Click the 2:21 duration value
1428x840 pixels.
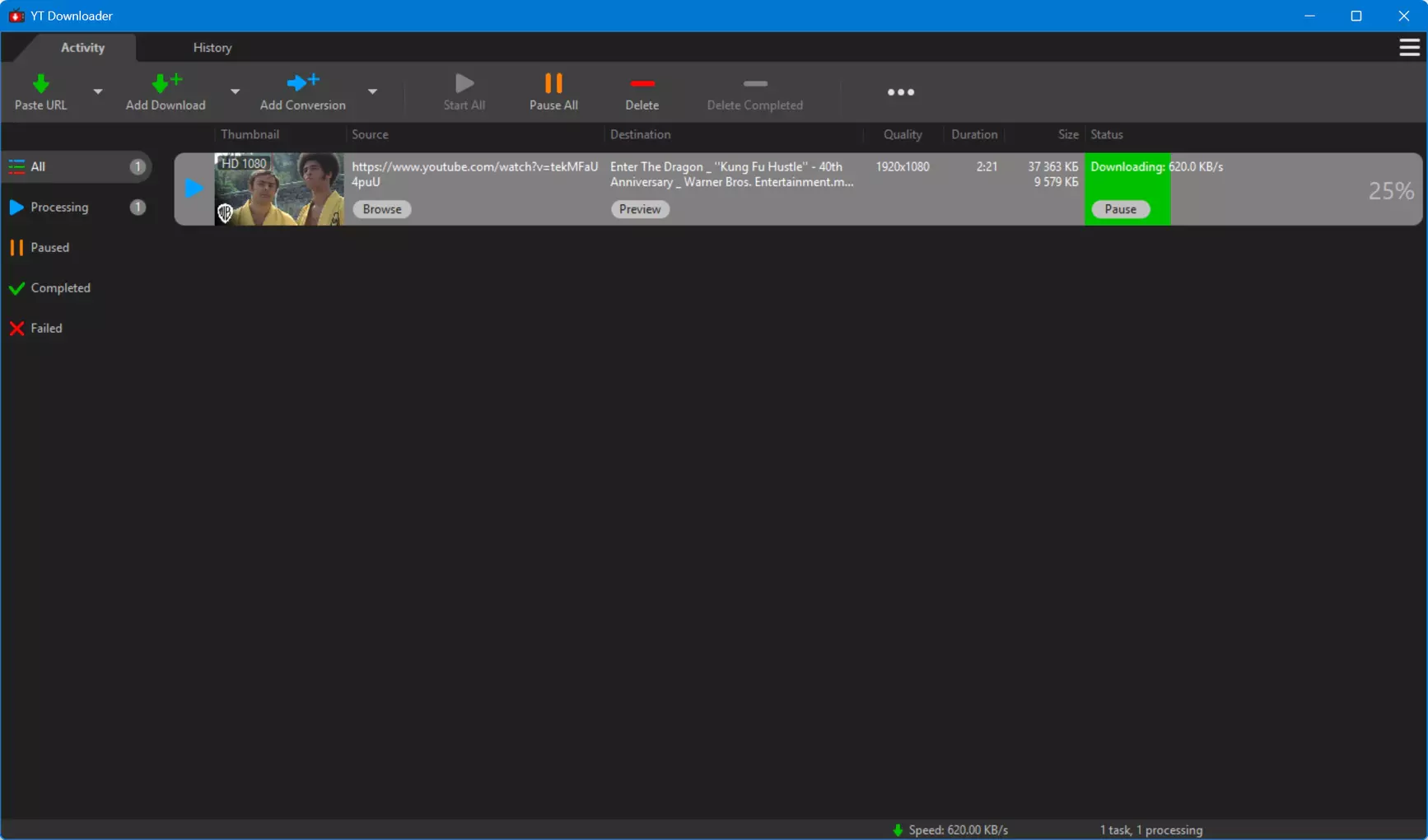987,167
